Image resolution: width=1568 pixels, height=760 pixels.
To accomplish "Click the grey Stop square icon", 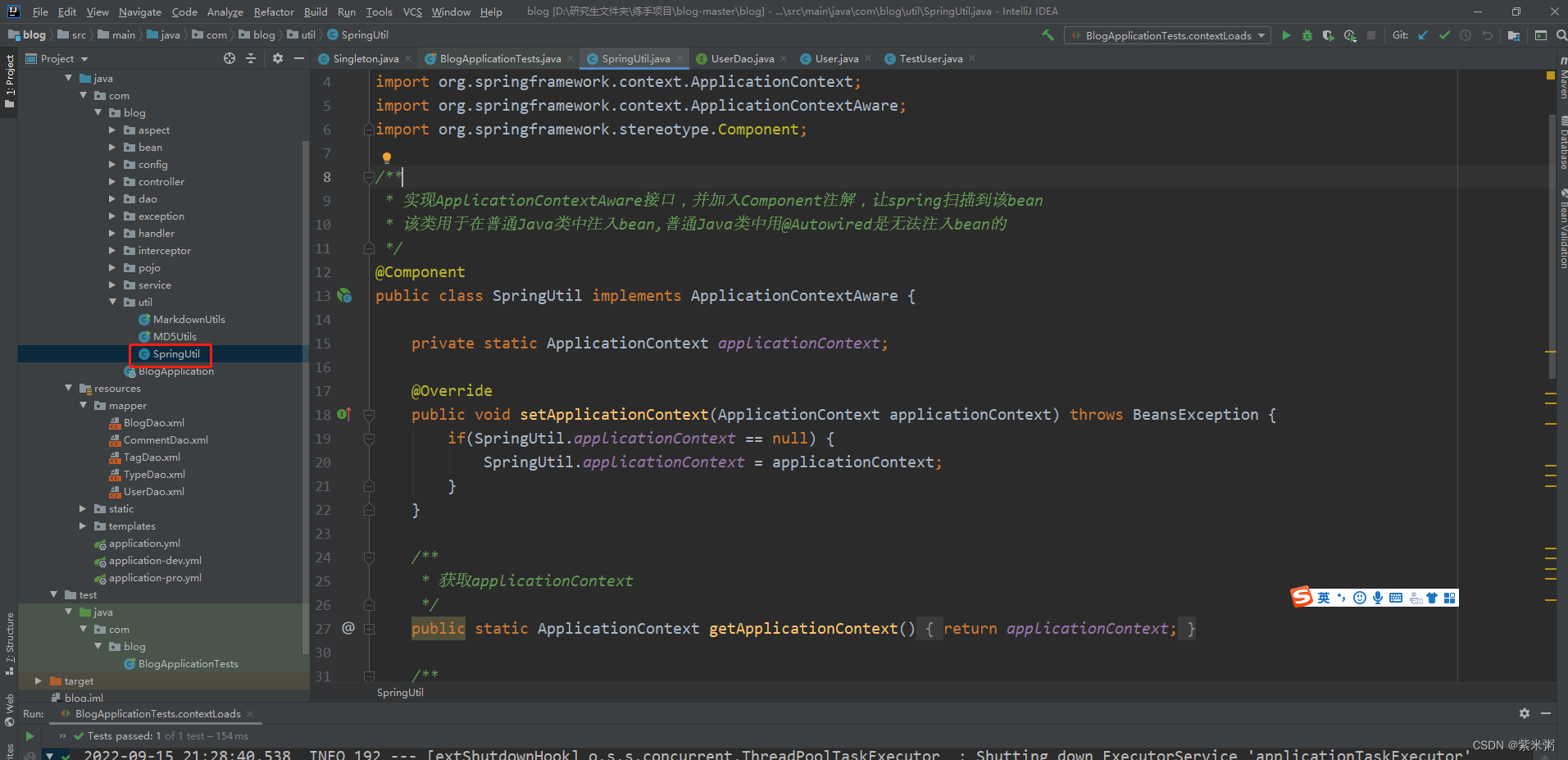I will click(x=1371, y=35).
